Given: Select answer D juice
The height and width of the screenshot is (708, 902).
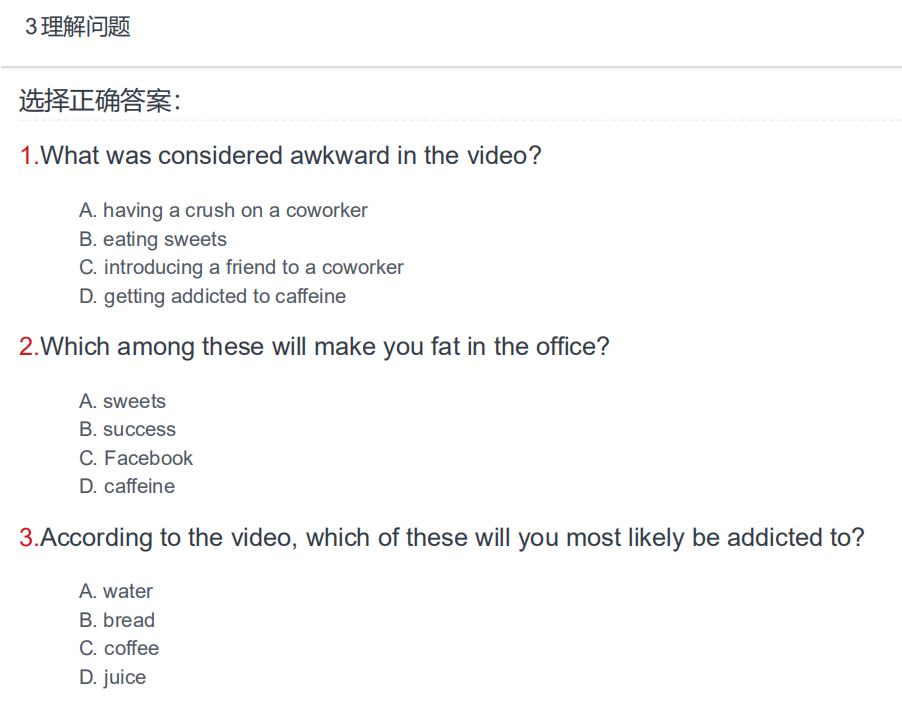Looking at the screenshot, I should coord(112,677).
